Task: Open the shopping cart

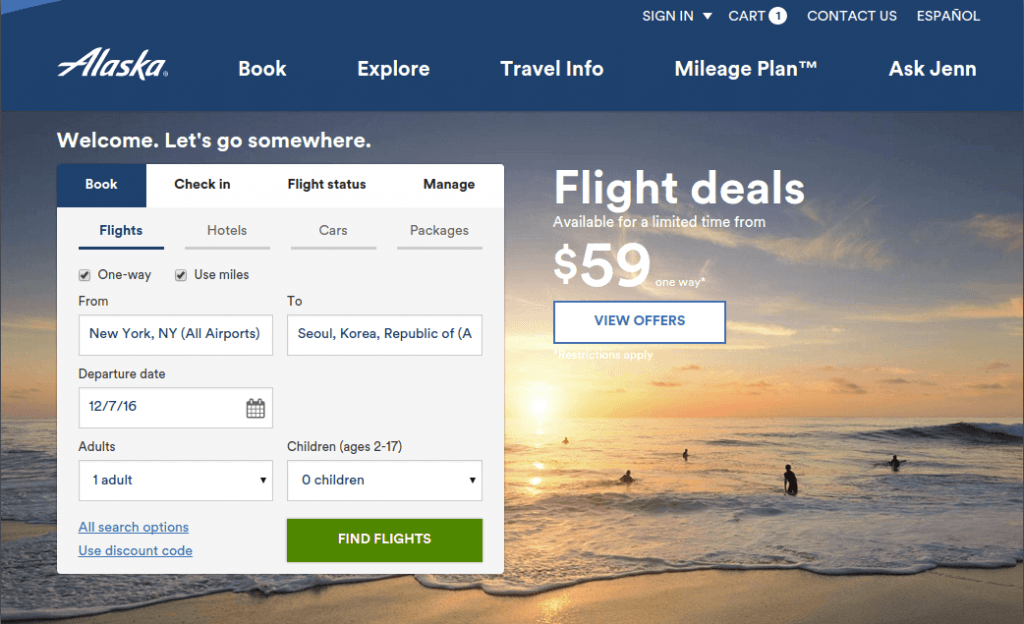Action: 757,16
